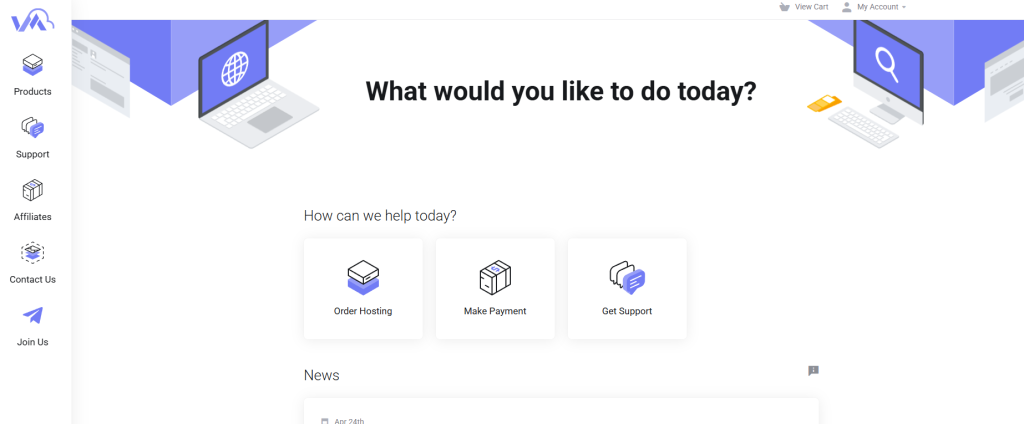1024x424 pixels.
Task: Open the Order Hosting card
Action: (363, 289)
